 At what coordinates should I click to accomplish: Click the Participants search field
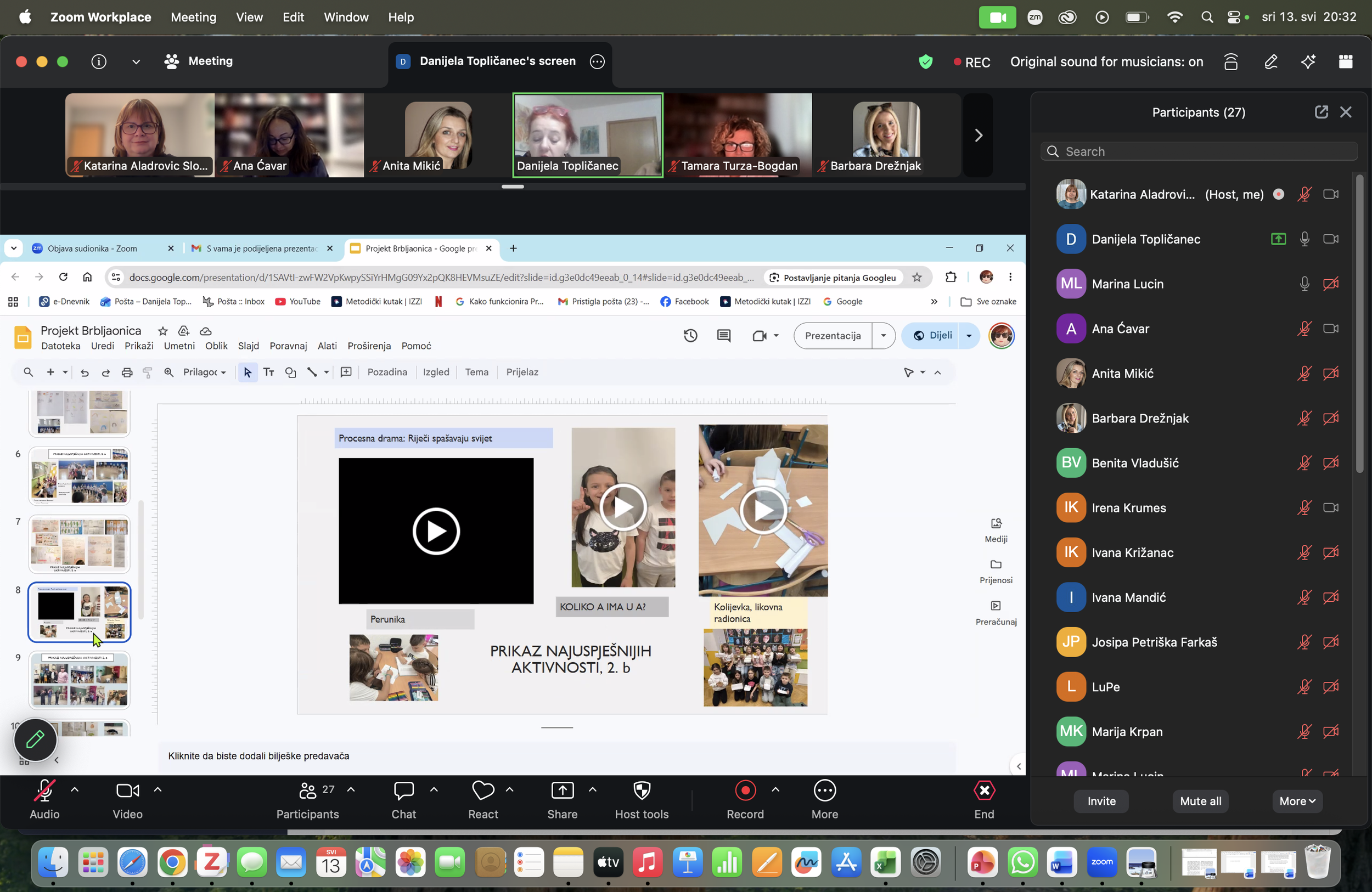pos(1199,151)
